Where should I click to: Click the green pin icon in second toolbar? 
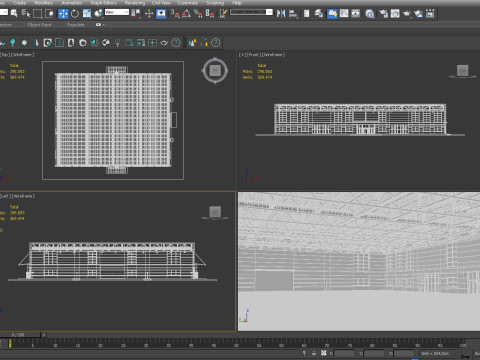[x=13, y=43]
